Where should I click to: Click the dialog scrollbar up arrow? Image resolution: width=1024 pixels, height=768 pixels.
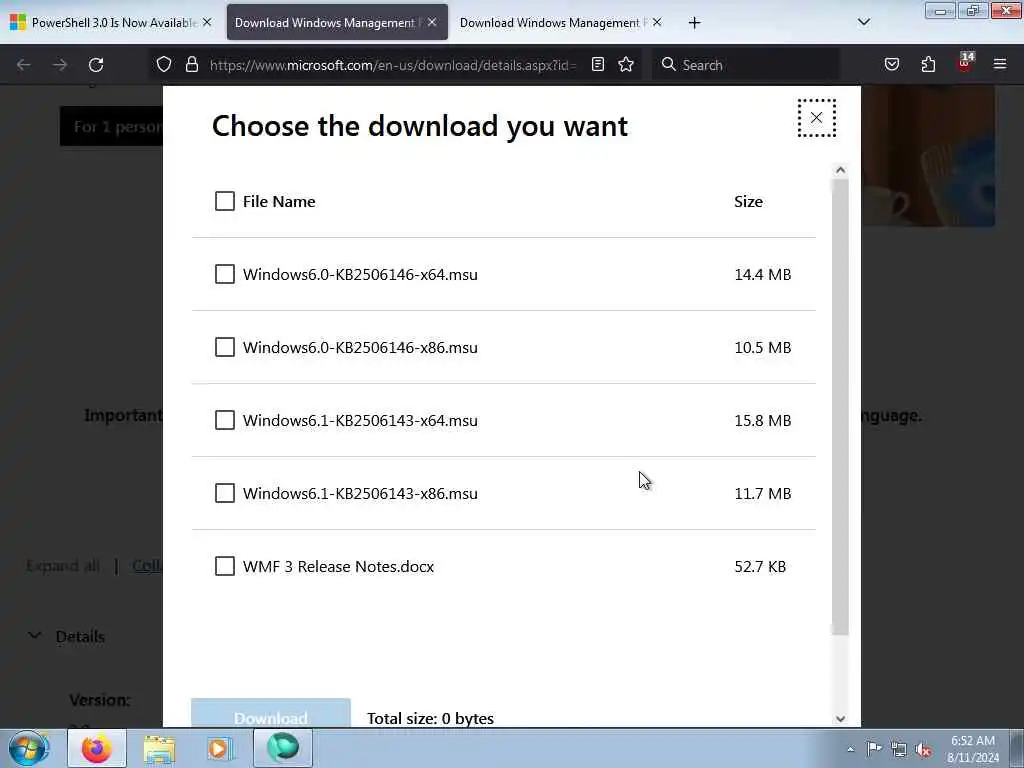point(840,170)
